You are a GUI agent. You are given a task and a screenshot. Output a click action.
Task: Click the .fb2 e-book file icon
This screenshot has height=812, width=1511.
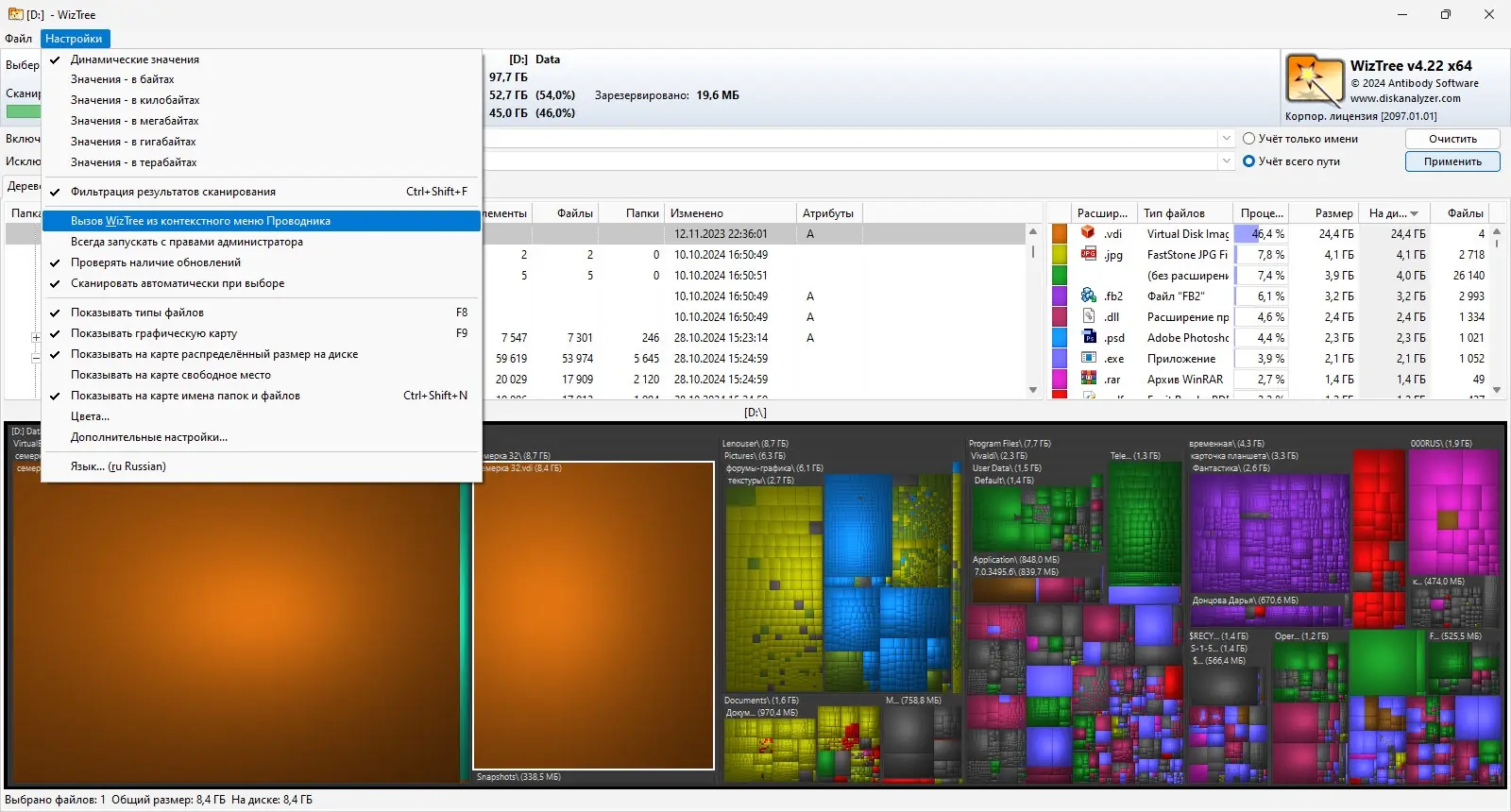[x=1089, y=296]
